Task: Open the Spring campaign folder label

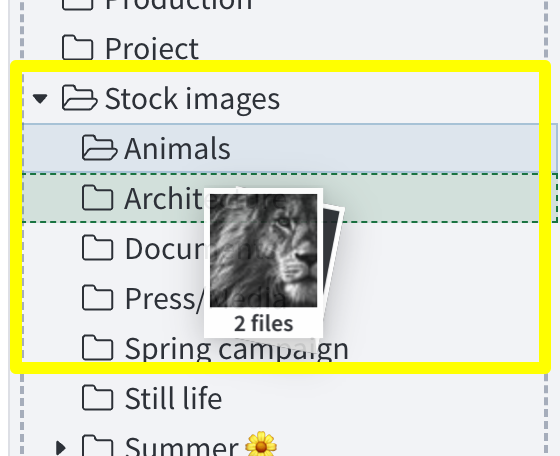Action: point(236,349)
